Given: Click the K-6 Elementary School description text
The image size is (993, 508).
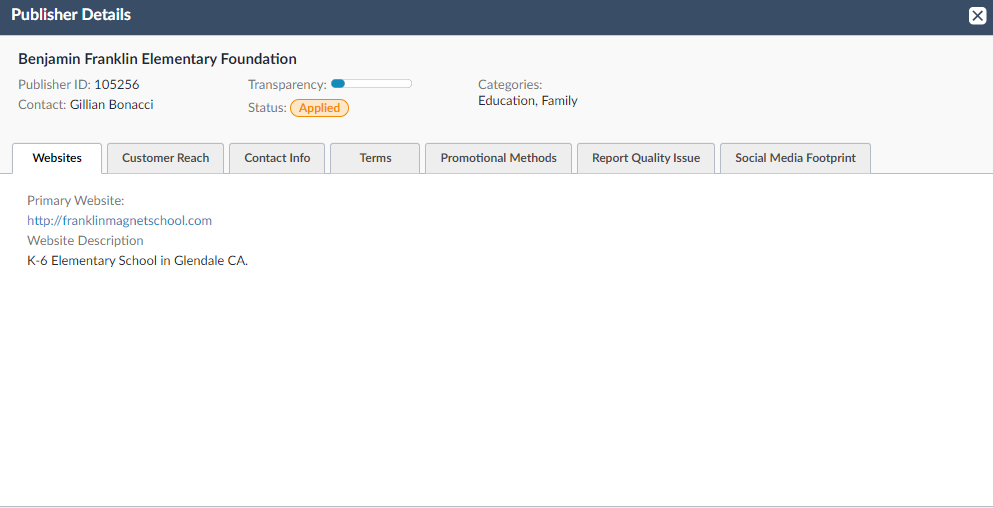Looking at the screenshot, I should click(x=137, y=260).
